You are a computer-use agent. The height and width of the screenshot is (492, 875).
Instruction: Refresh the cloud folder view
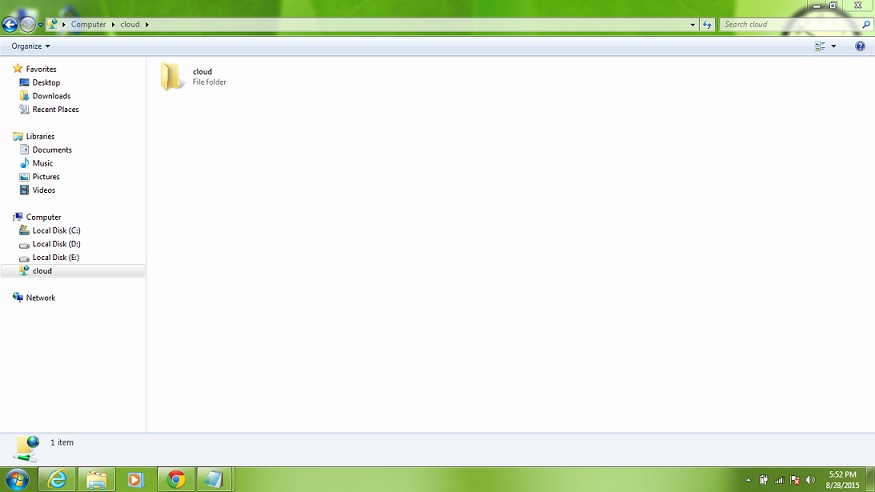(x=707, y=25)
